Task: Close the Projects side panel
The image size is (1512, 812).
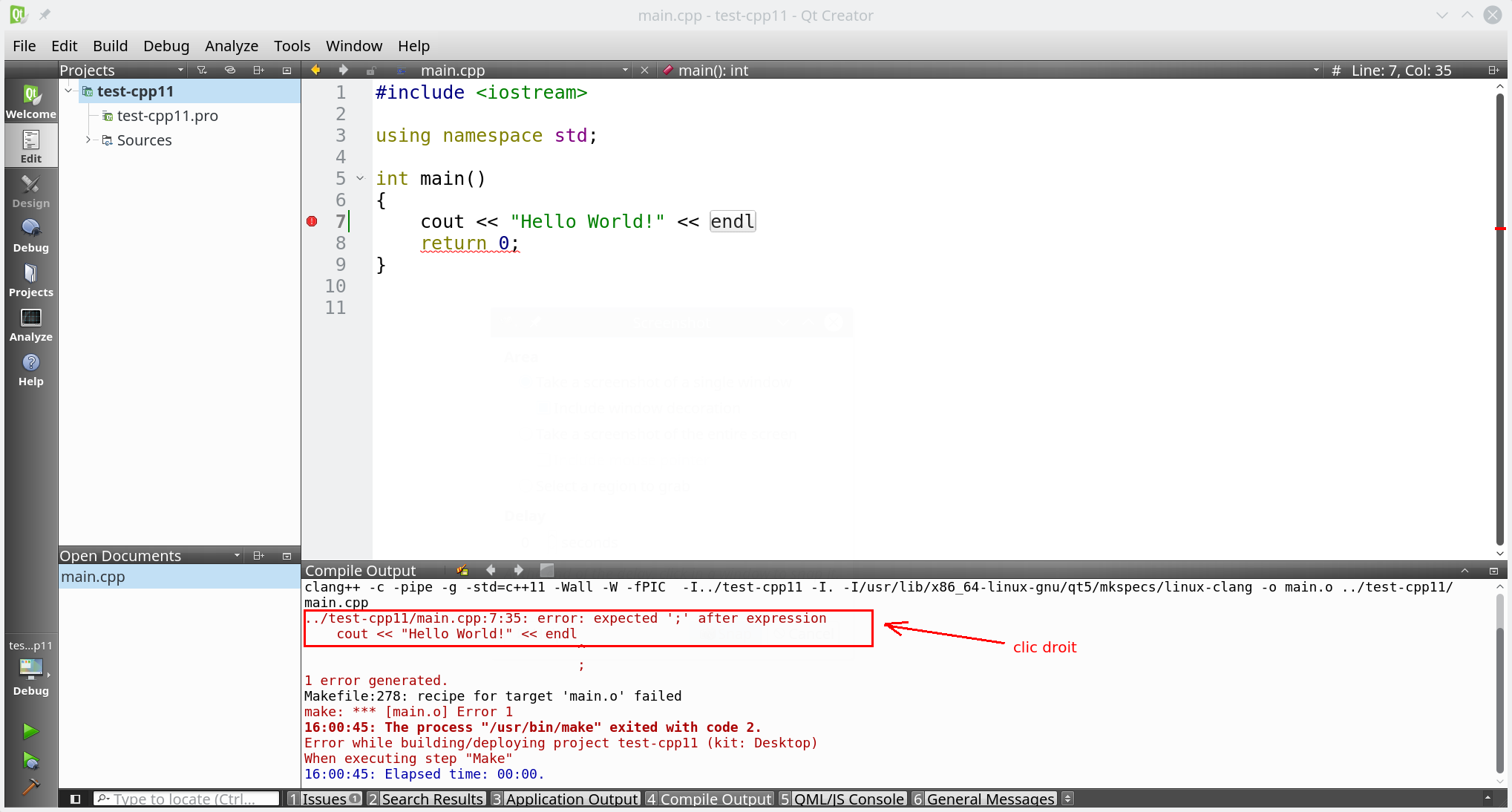Action: coord(287,70)
